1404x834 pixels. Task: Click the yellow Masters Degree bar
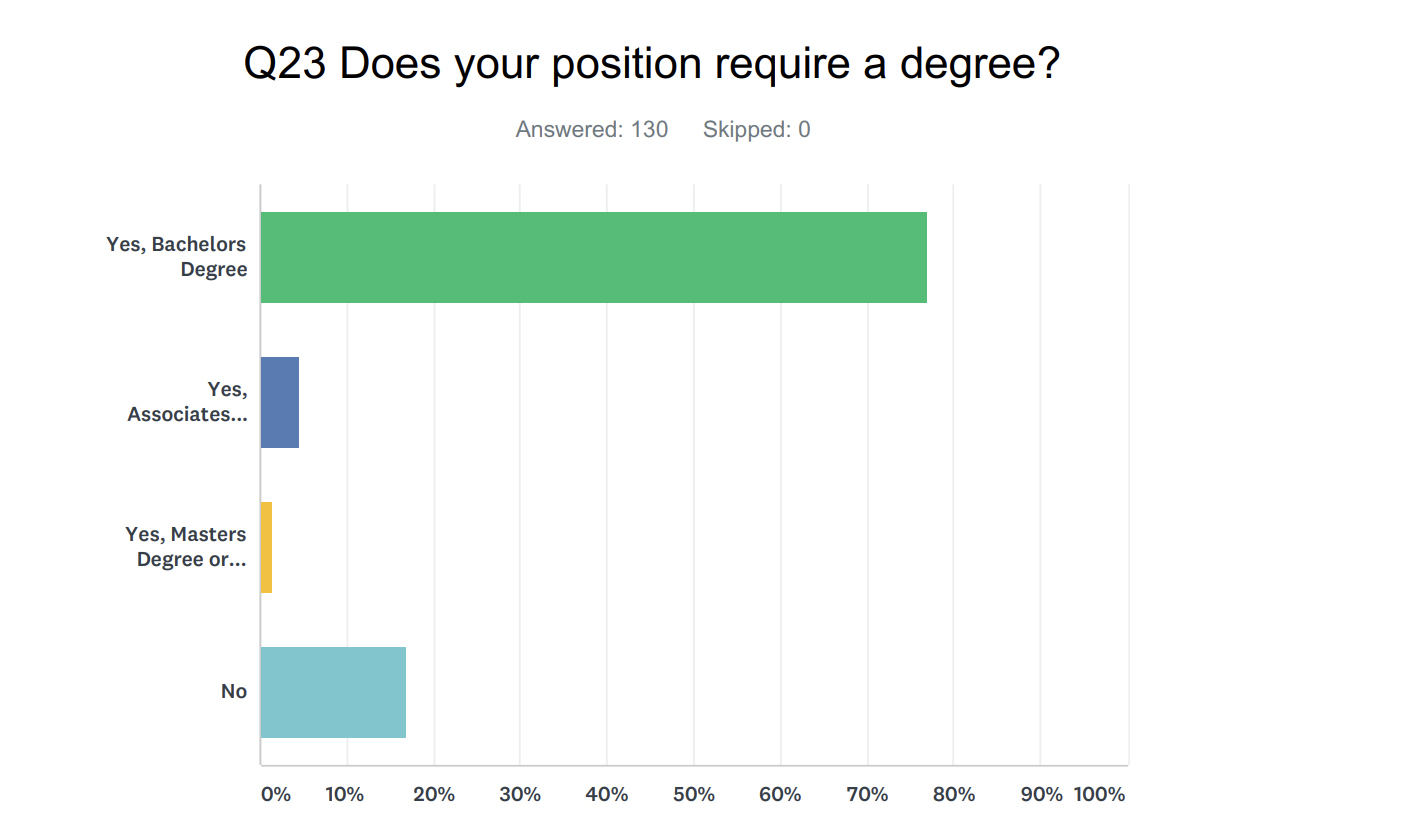click(x=266, y=547)
